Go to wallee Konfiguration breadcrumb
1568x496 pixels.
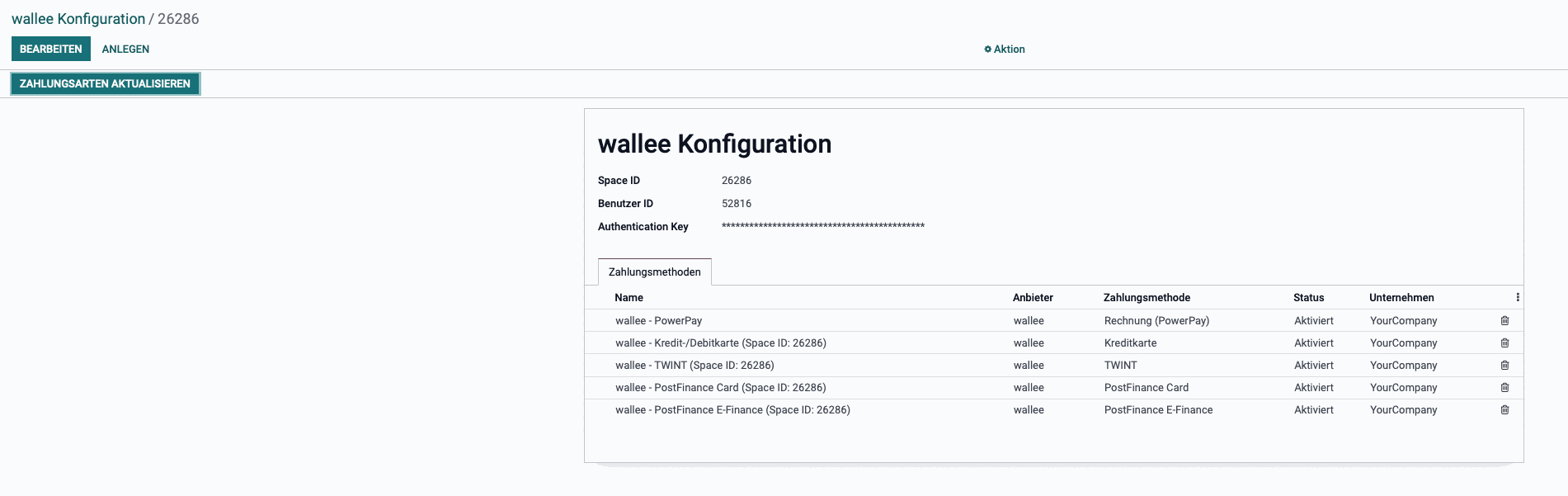[78, 19]
